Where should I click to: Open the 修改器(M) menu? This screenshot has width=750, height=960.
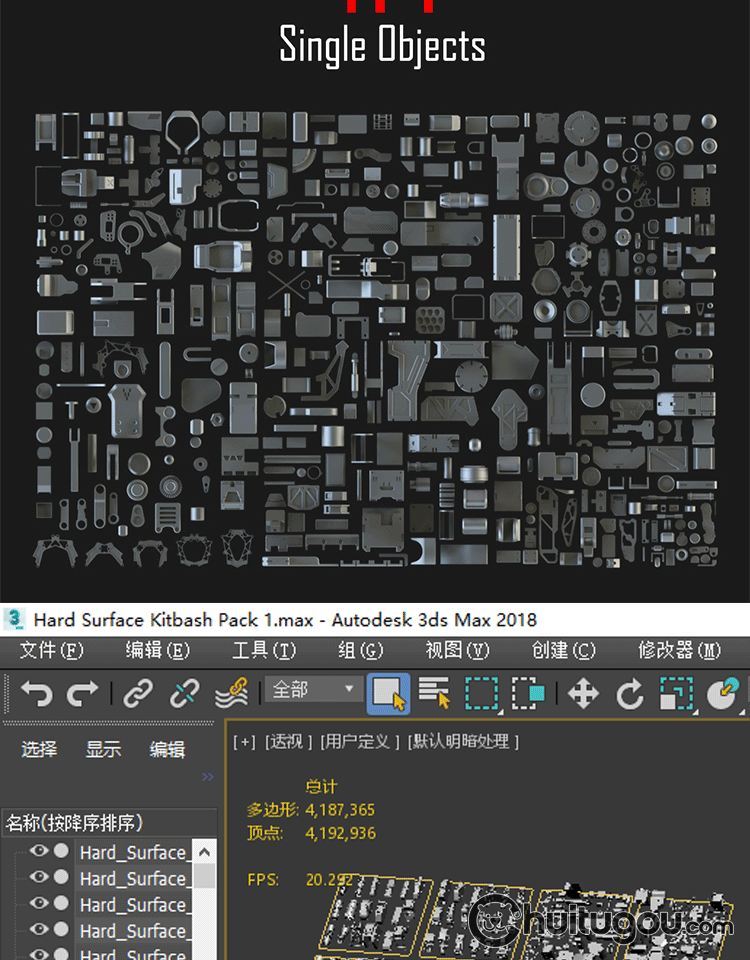(x=679, y=650)
